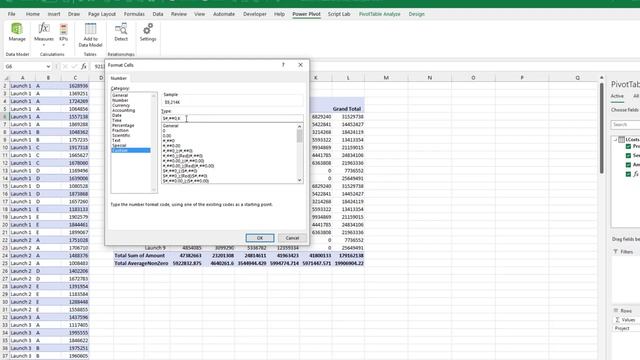Viewport: 640px width, 360px height.
Task: Click the Total AverageNonZero row label
Action: (x=140, y=263)
